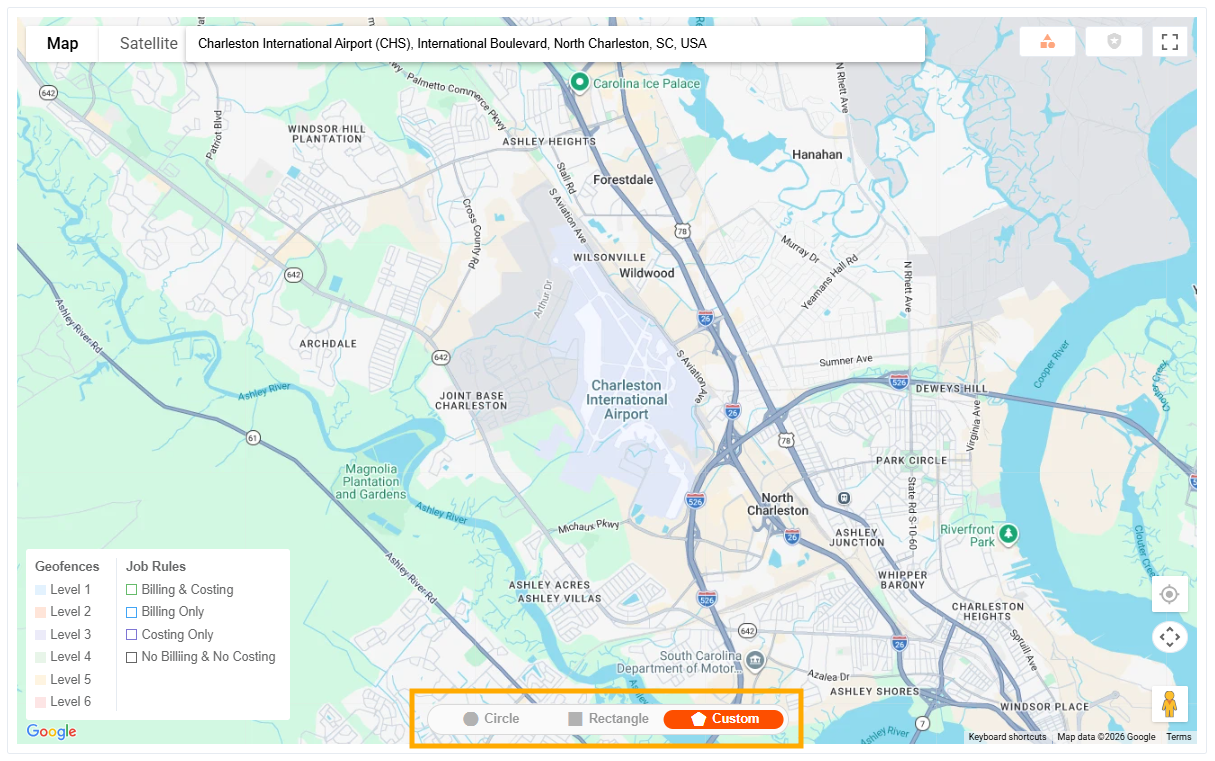Click the CHARLESTON HEIGHTS map label
Screen dimensions: 1215x761
click(x=988, y=611)
